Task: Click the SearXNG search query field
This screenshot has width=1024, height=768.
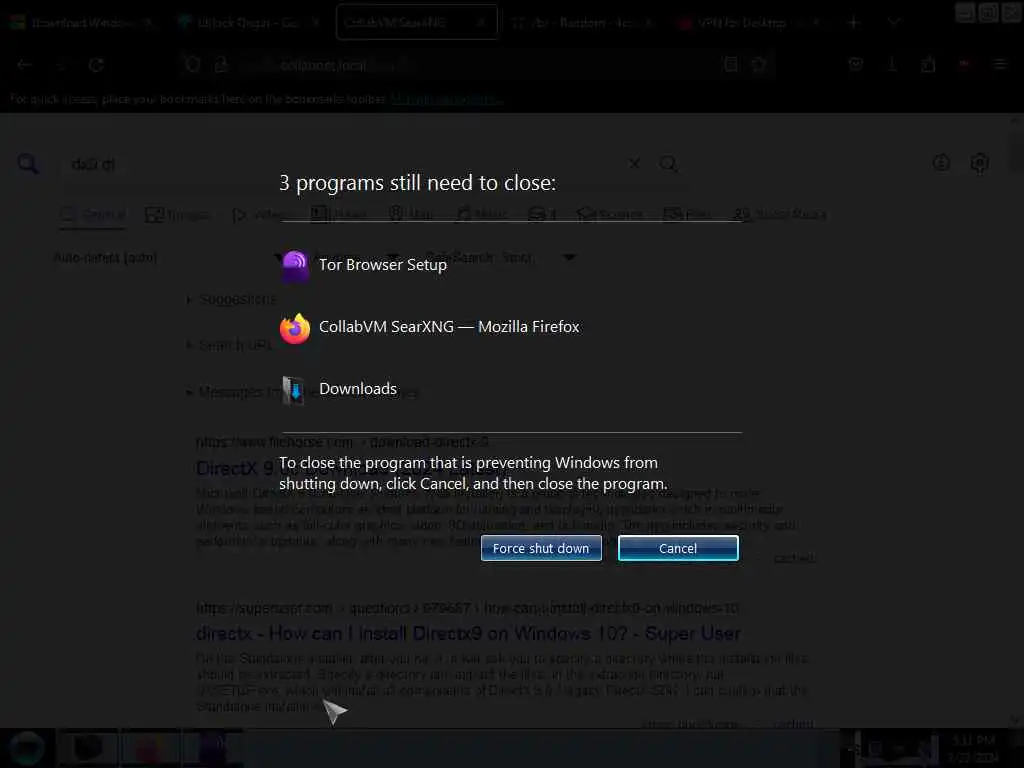Action: point(343,164)
